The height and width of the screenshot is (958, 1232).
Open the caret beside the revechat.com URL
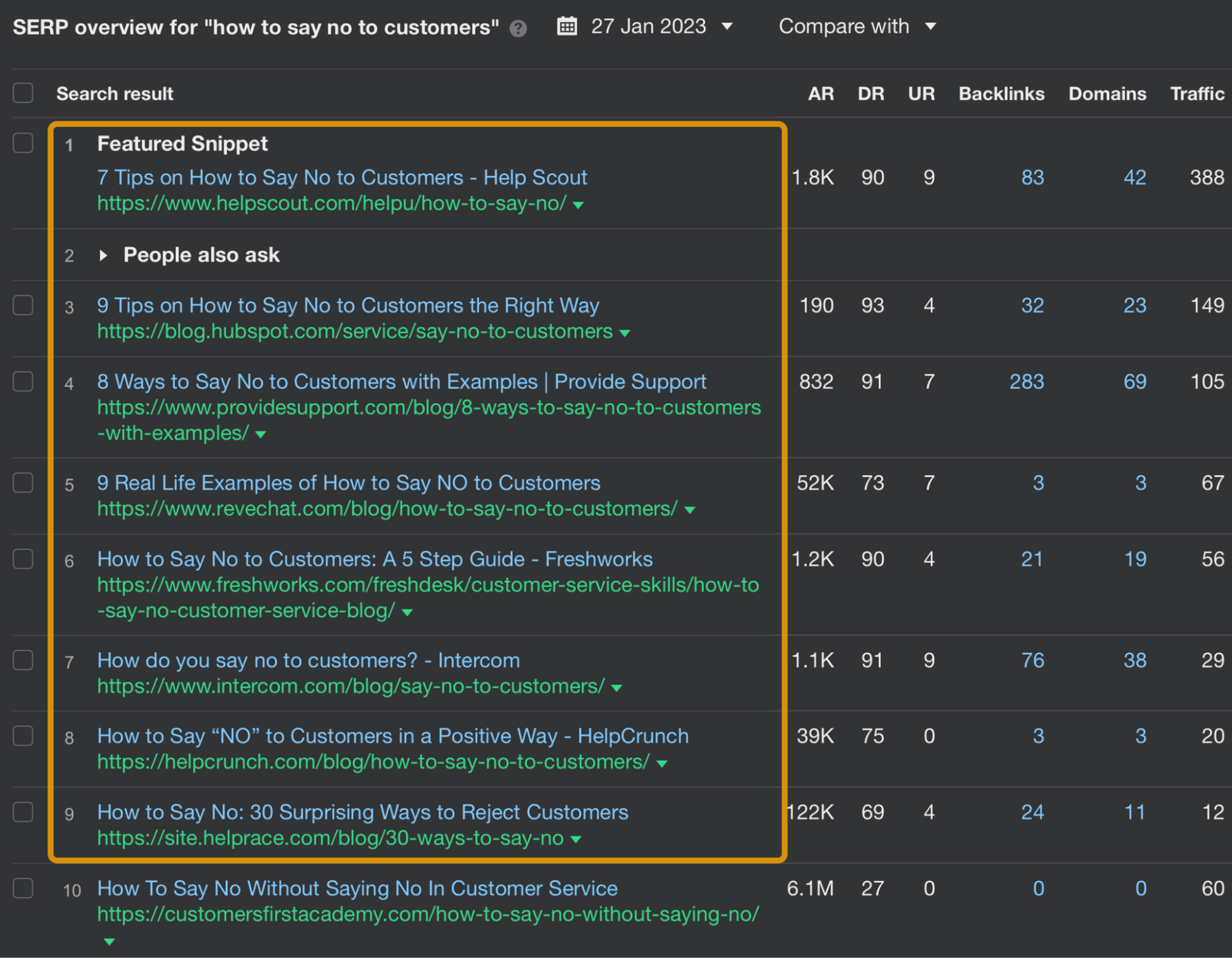click(689, 510)
